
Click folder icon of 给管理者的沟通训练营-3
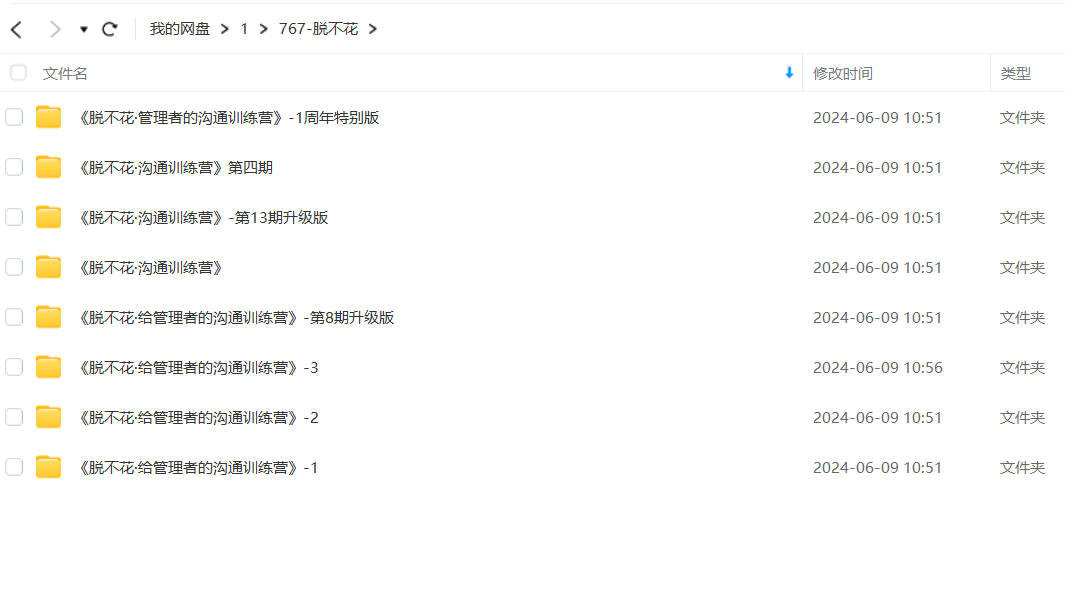[x=48, y=367]
